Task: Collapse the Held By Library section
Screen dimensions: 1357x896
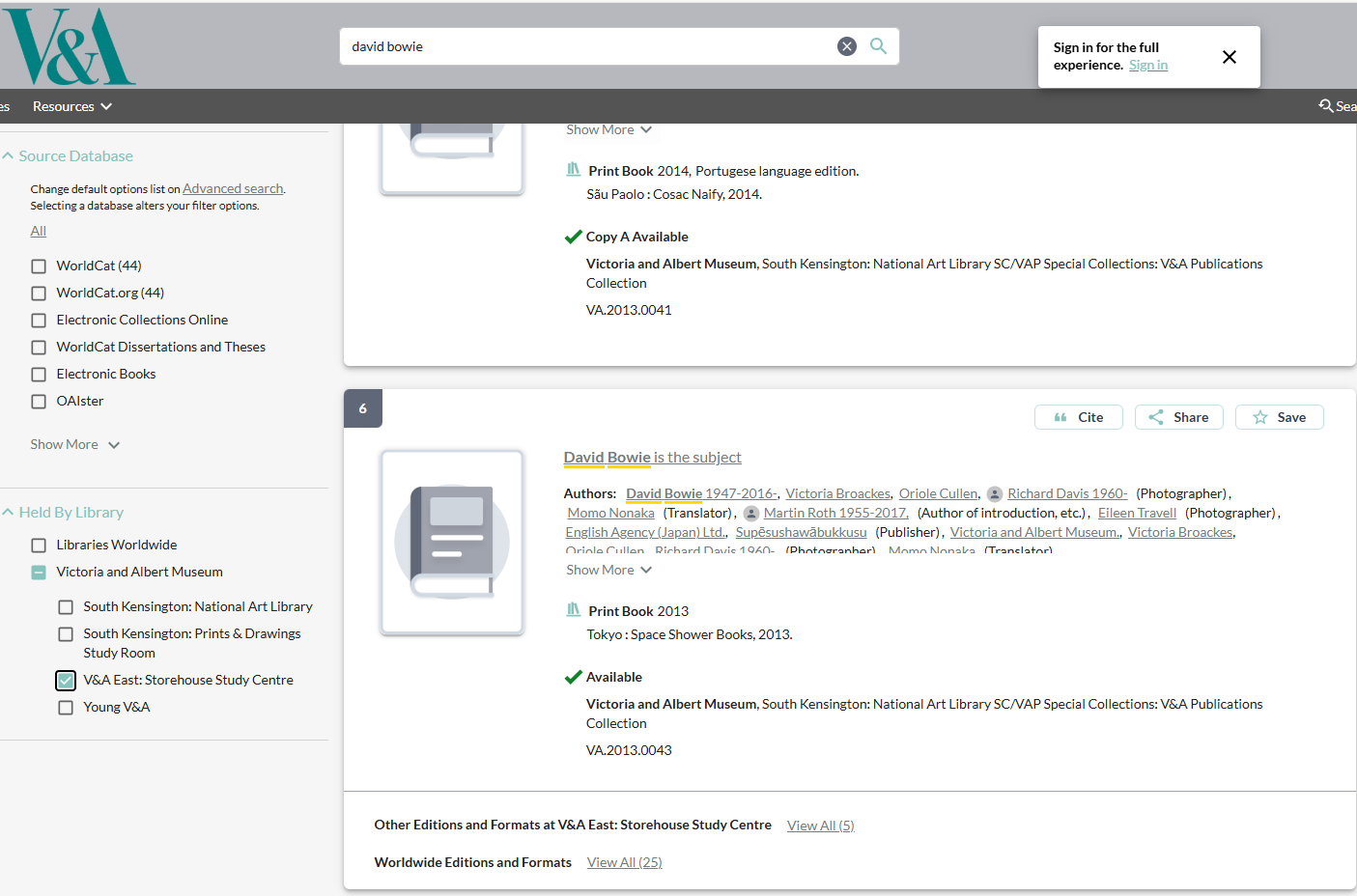Action: (x=9, y=513)
